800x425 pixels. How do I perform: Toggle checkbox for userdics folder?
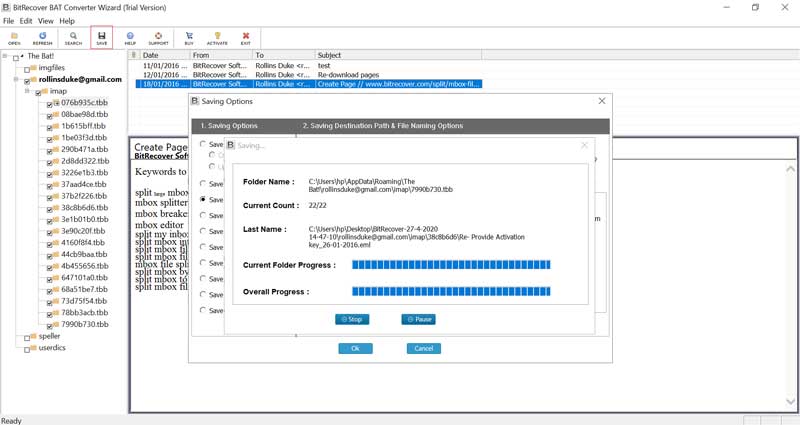pyautogui.click(x=27, y=349)
